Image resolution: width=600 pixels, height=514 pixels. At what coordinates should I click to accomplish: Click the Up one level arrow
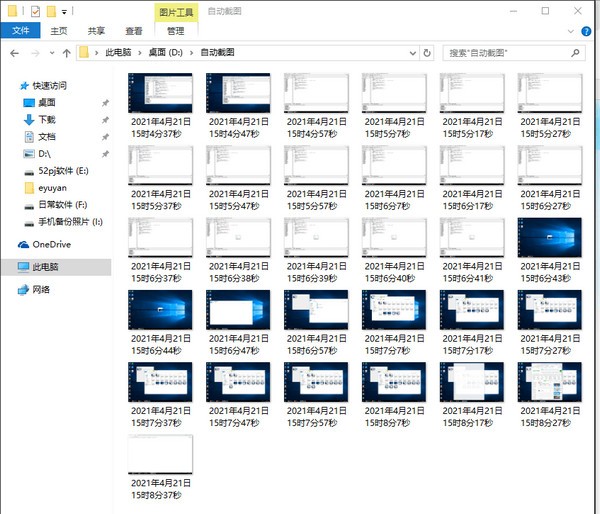(x=66, y=52)
